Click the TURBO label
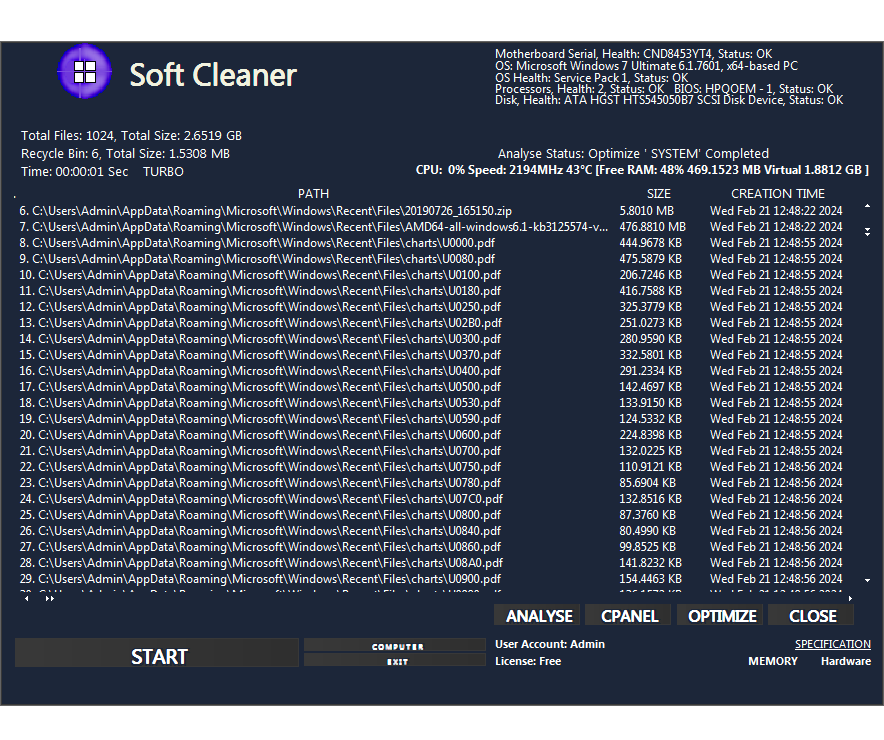The height and width of the screenshot is (740, 884). pos(163,172)
